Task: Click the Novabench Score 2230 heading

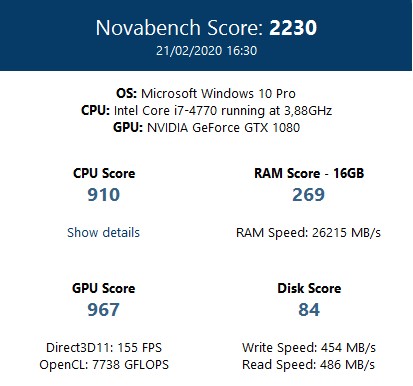Action: (206, 27)
